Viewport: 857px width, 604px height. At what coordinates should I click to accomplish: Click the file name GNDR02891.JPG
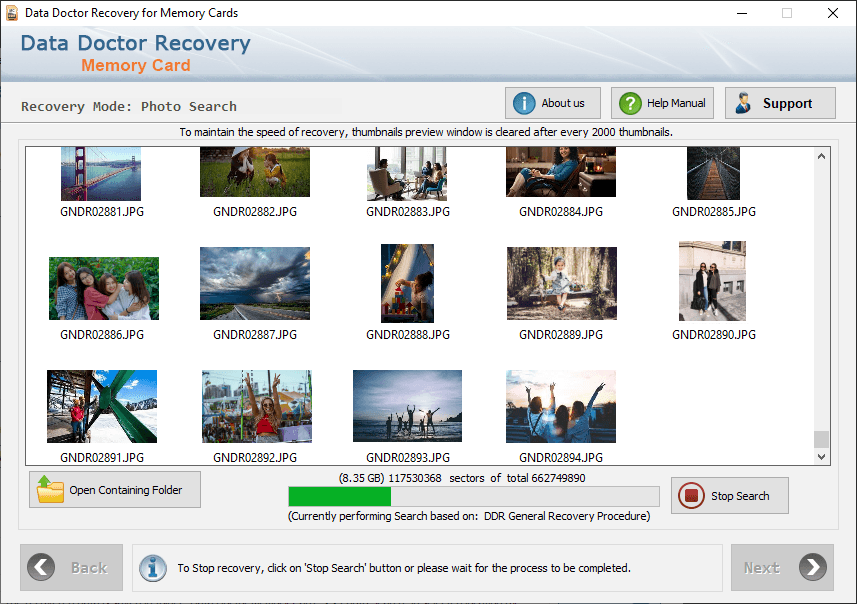102,458
